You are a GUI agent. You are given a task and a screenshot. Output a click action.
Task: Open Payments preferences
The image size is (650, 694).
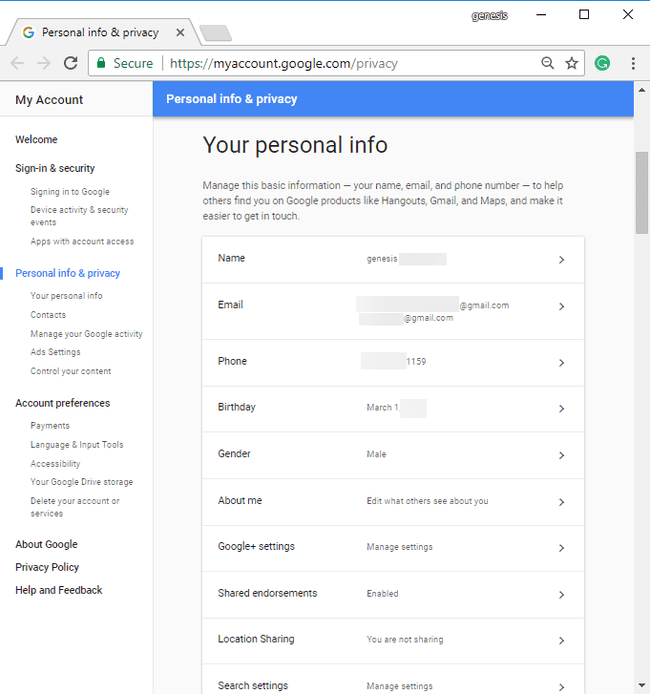pyautogui.click(x=50, y=426)
